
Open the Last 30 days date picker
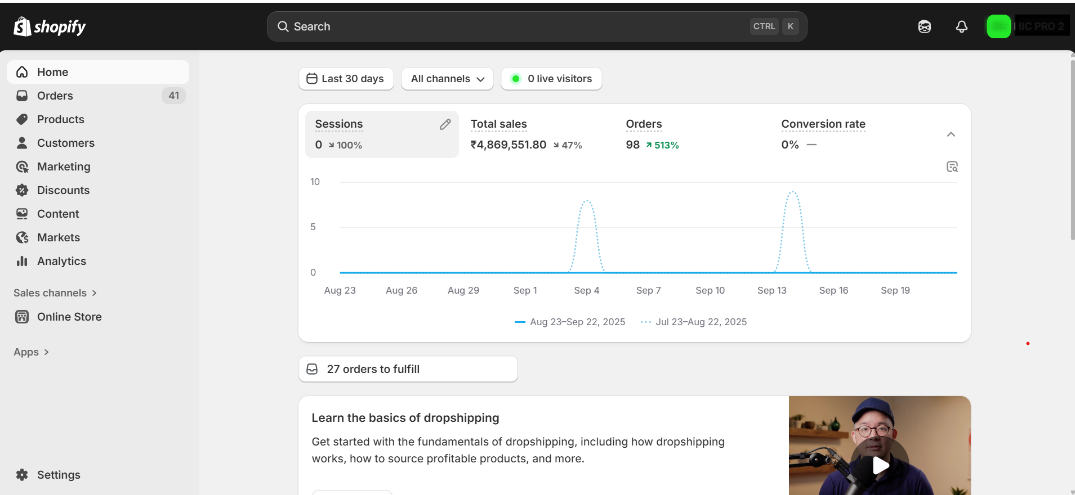coord(345,79)
